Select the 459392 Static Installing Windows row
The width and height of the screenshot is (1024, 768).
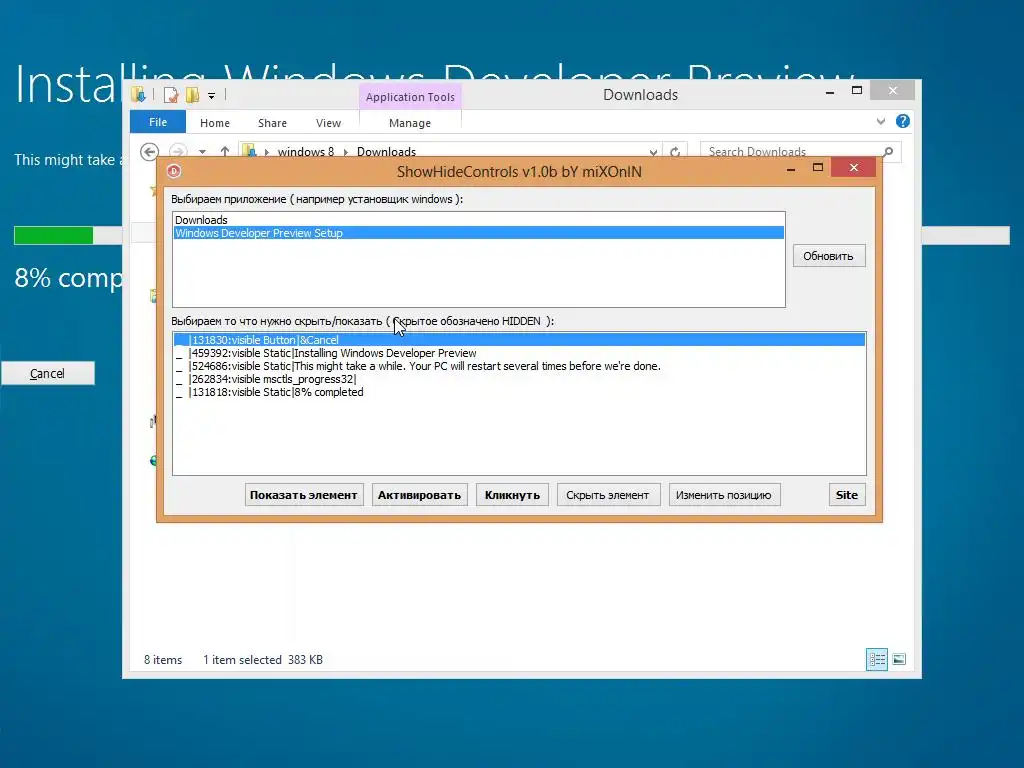(x=519, y=353)
